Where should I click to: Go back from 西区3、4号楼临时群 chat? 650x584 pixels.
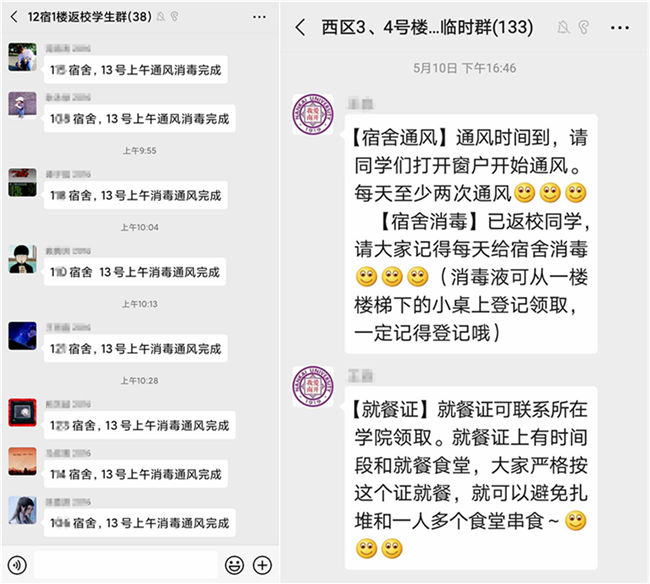tap(301, 28)
